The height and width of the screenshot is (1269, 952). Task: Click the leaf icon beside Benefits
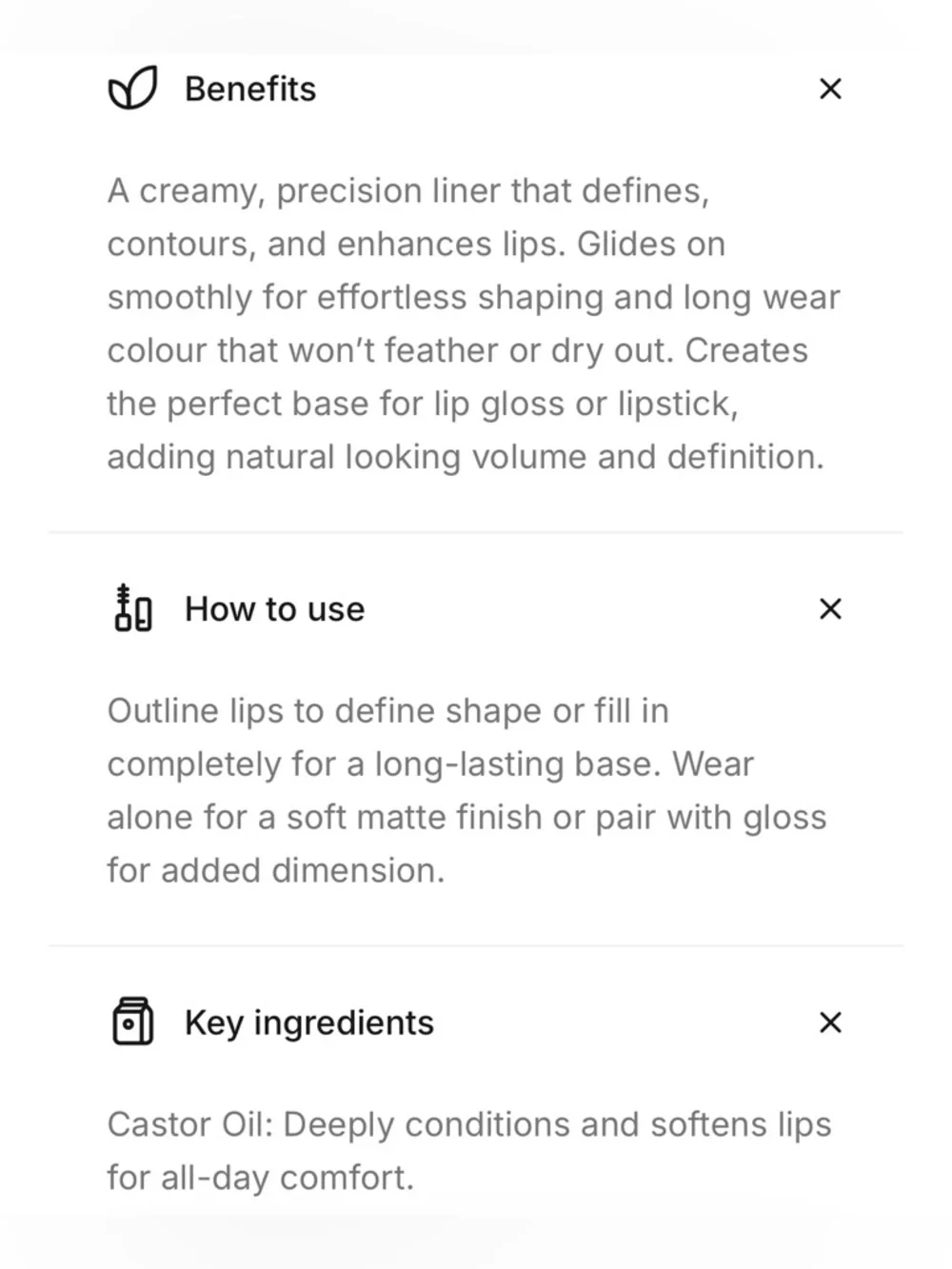[x=132, y=89]
